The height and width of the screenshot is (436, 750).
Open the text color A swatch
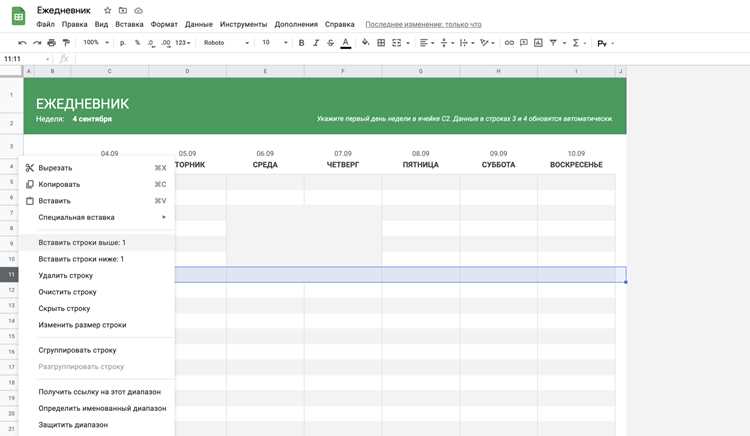click(345, 43)
